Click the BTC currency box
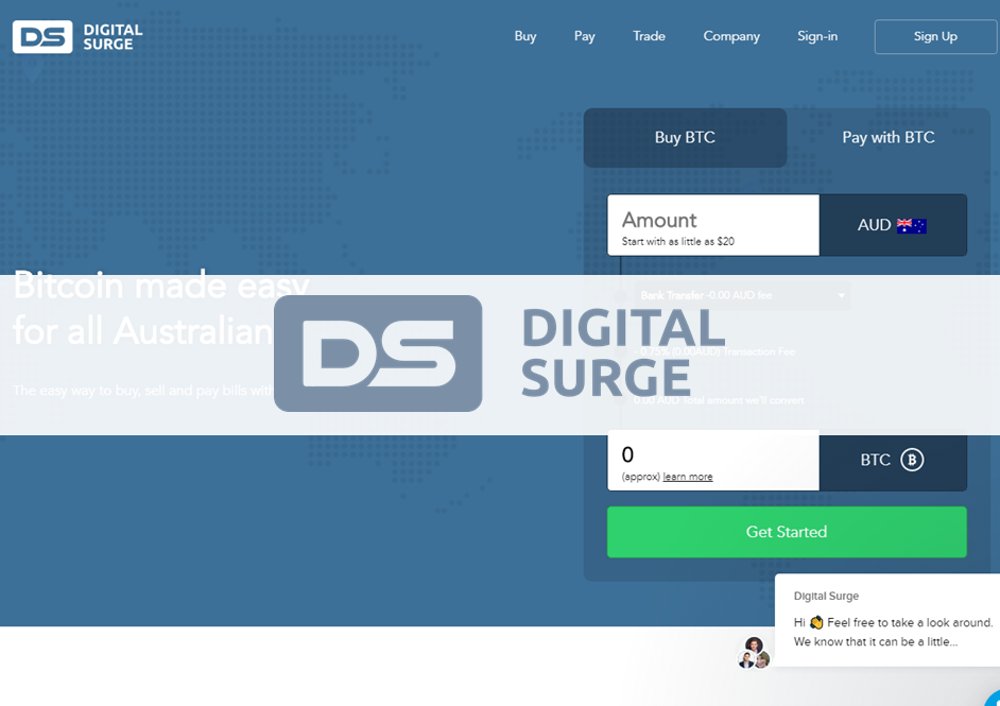The height and width of the screenshot is (706, 1000). click(x=893, y=460)
